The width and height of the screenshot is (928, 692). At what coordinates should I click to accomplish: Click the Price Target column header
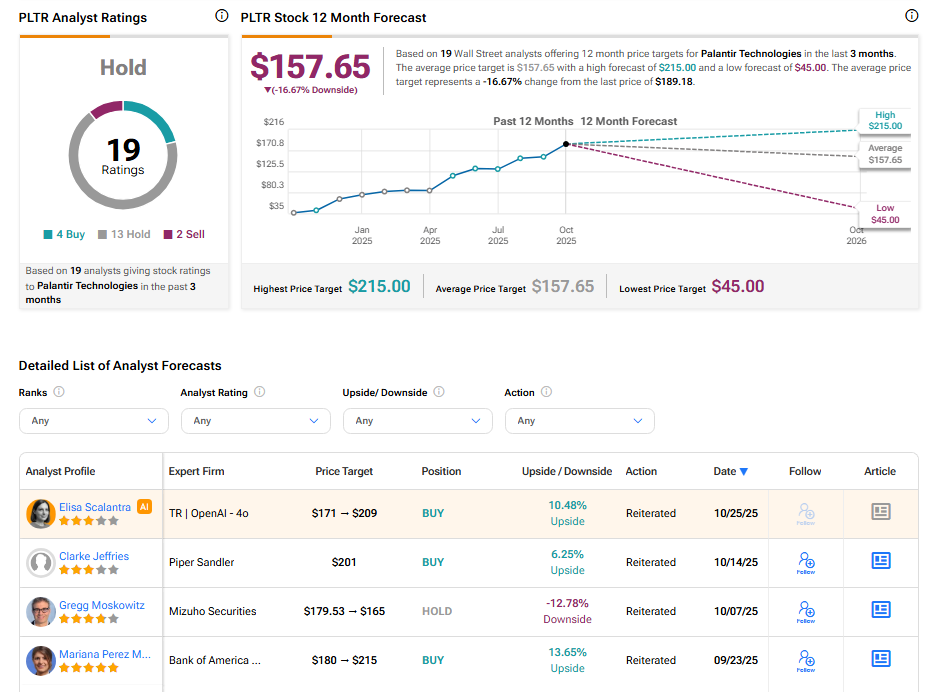pyautogui.click(x=344, y=471)
